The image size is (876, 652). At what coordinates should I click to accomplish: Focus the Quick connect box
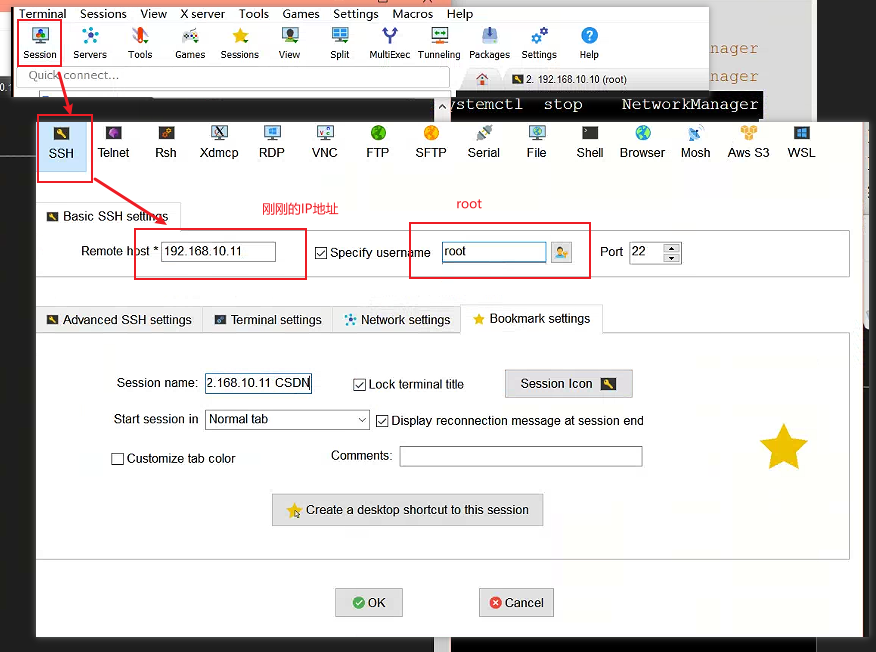pos(233,76)
